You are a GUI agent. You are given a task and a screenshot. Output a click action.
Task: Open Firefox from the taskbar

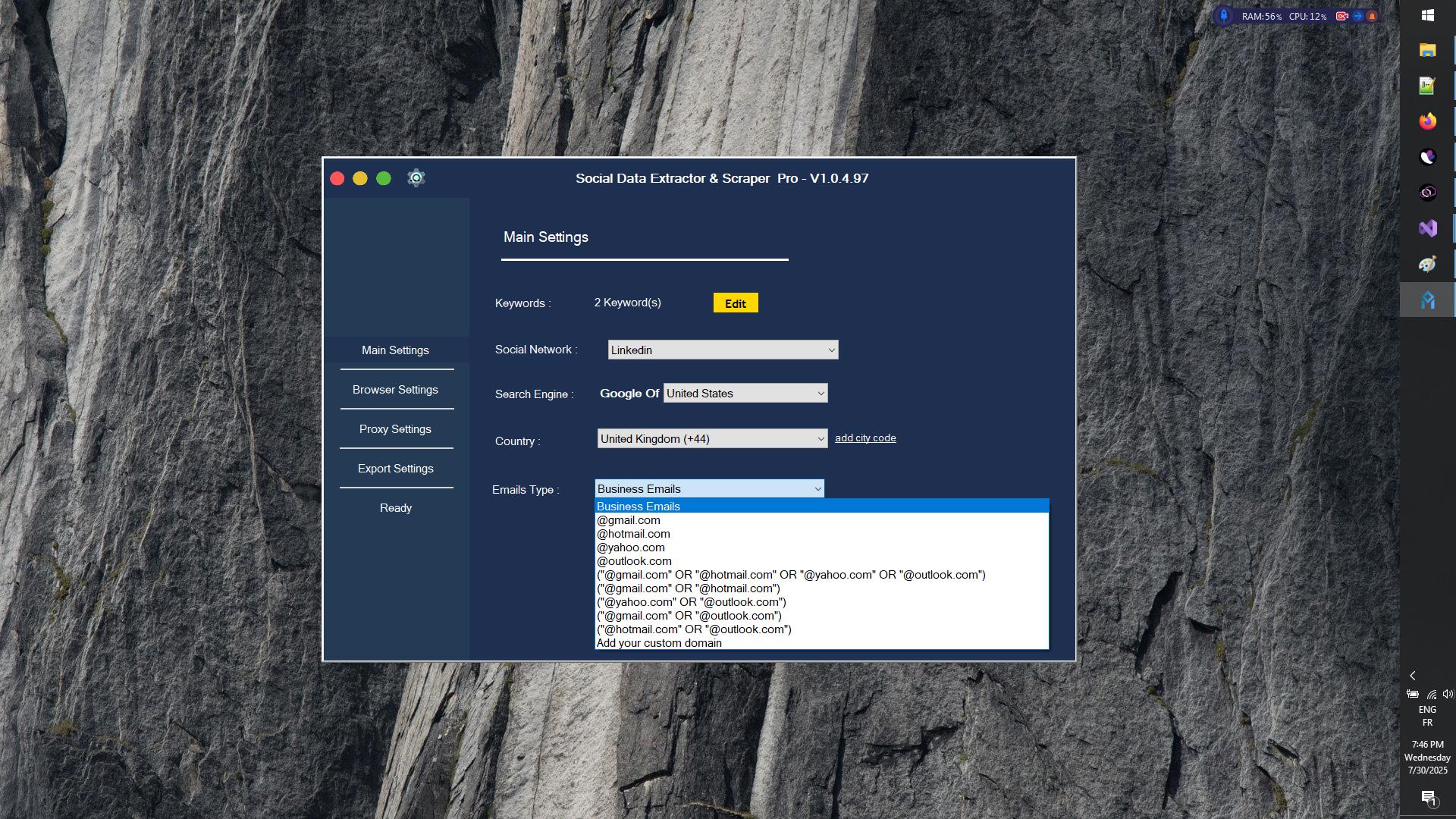coord(1427,121)
